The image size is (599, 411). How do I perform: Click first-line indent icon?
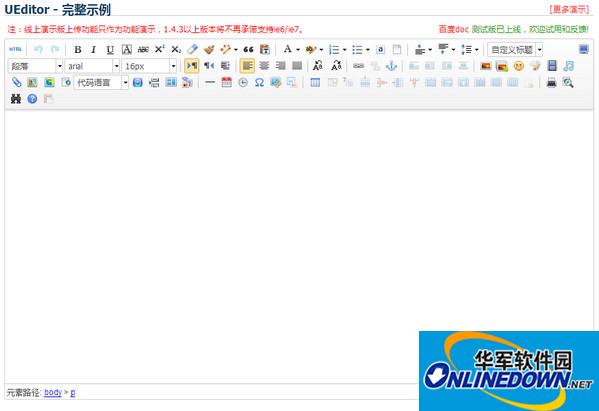[x=225, y=66]
